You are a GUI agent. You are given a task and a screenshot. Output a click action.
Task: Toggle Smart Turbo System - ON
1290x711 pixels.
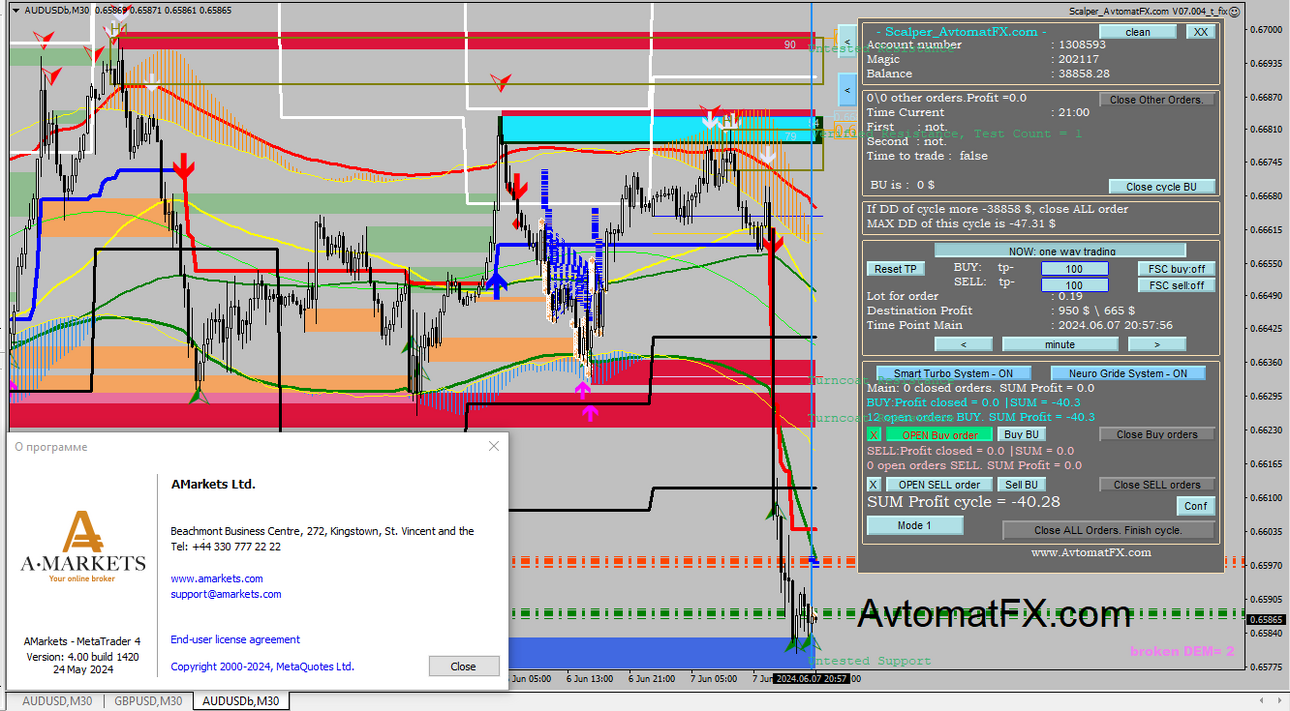[953, 373]
